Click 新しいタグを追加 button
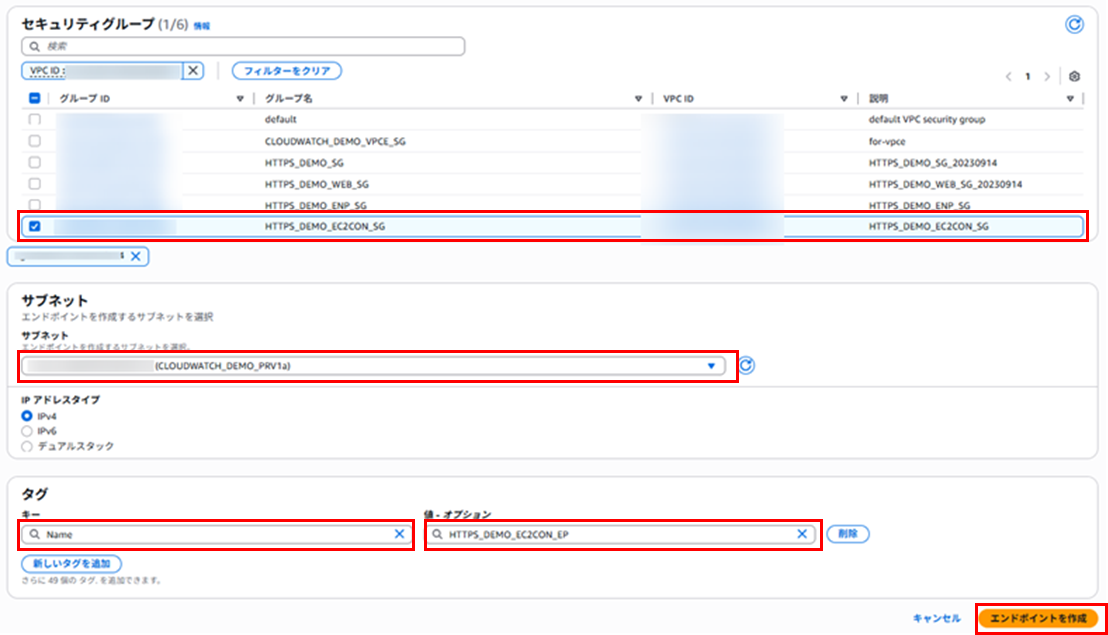The width and height of the screenshot is (1108, 635). click(71, 564)
